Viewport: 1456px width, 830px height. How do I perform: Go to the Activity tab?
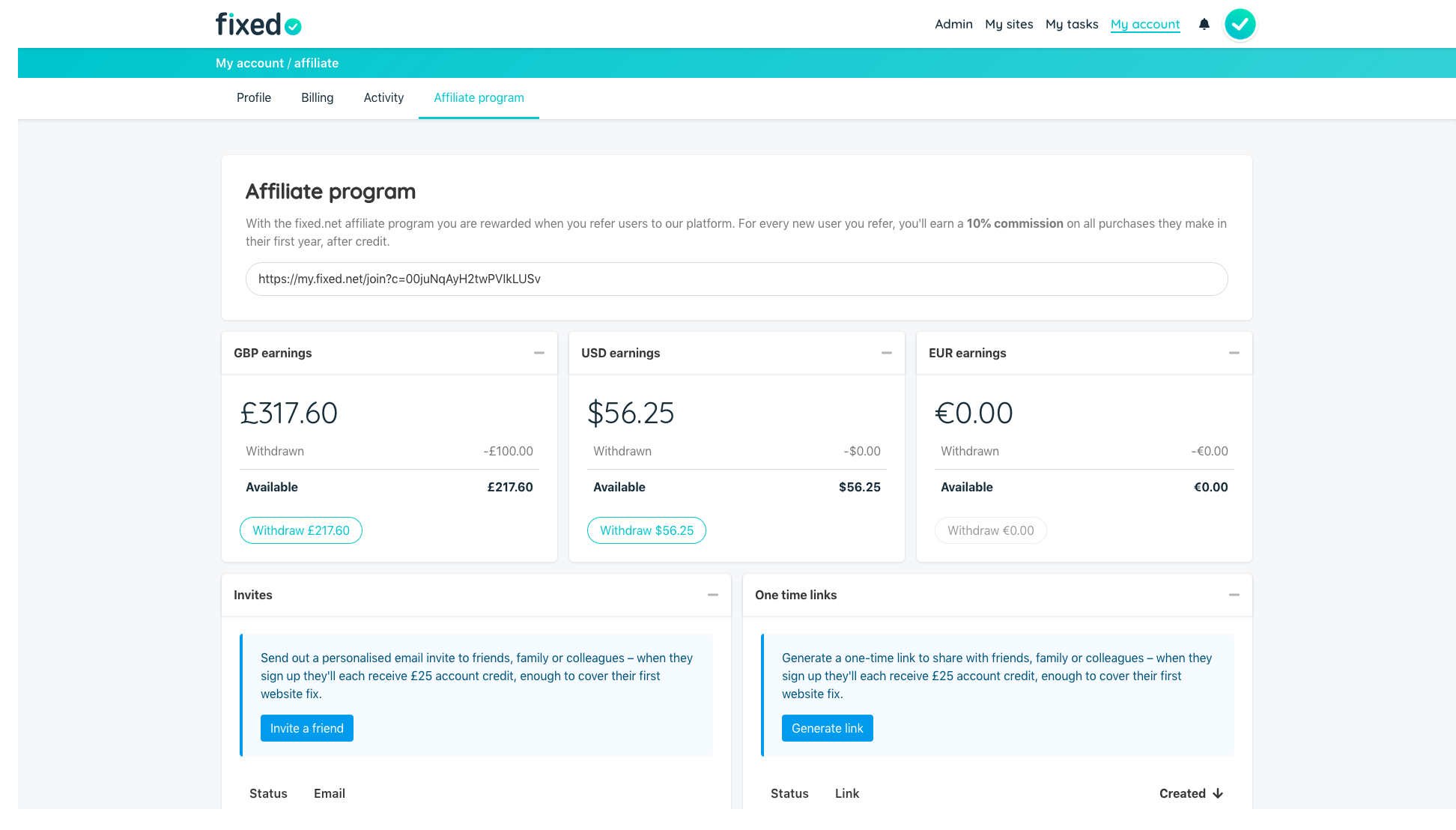(x=383, y=97)
